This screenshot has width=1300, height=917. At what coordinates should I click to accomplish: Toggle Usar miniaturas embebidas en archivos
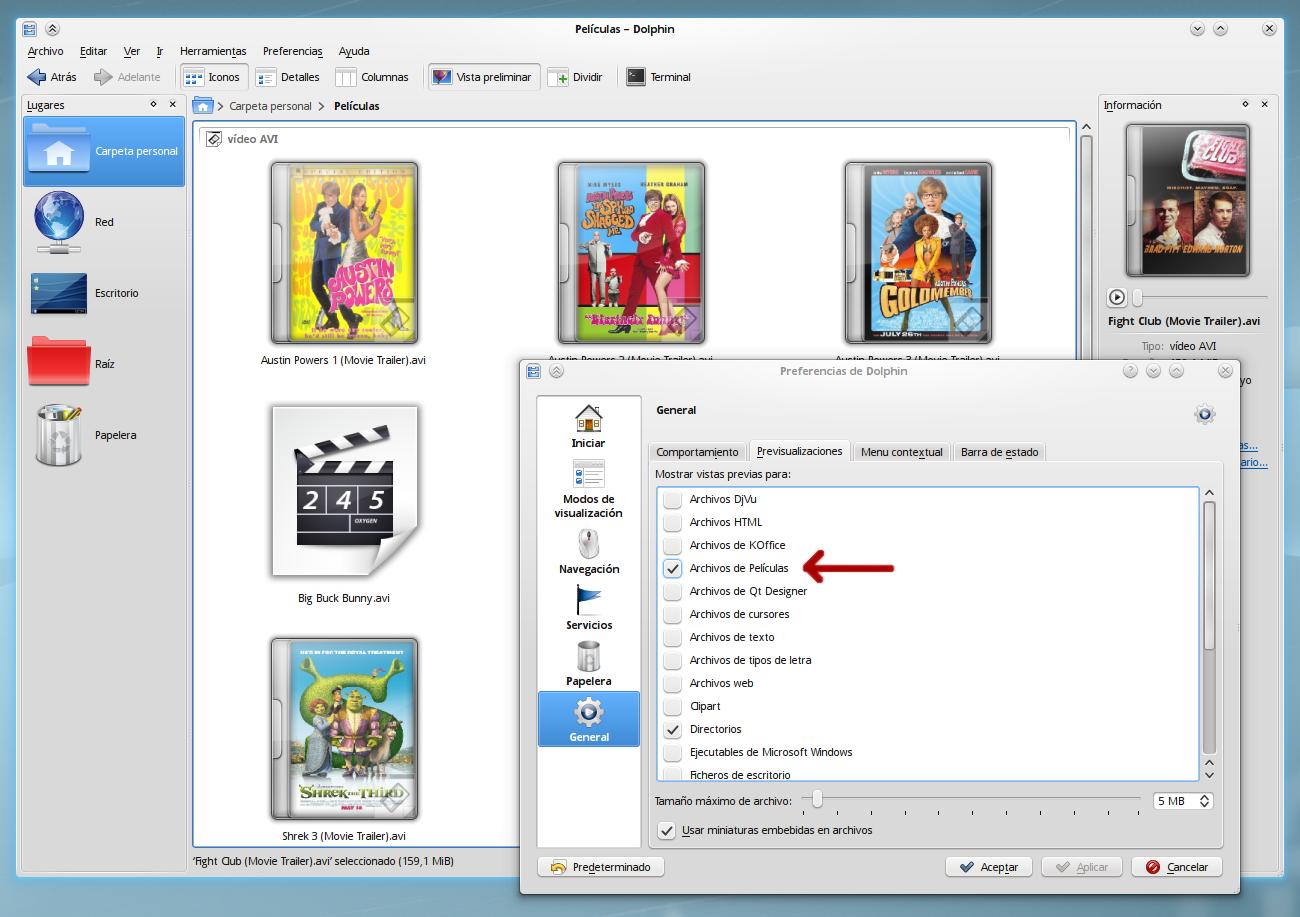tap(666, 830)
